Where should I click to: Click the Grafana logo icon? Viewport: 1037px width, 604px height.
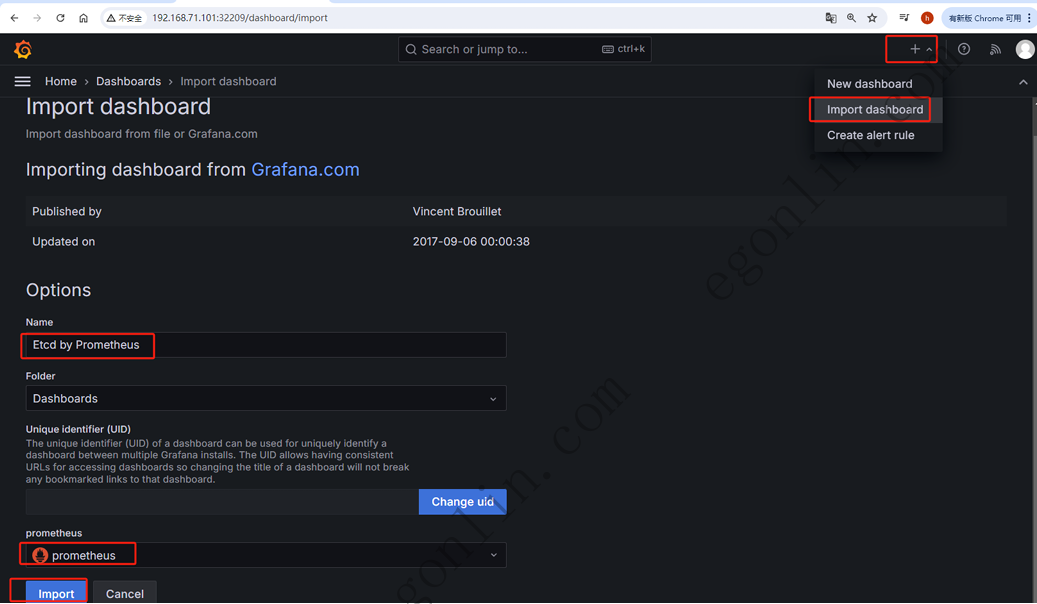(x=23, y=50)
